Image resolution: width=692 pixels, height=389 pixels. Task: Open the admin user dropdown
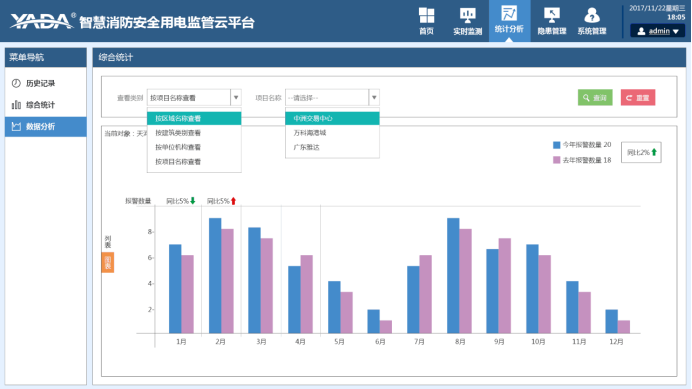[x=658, y=31]
